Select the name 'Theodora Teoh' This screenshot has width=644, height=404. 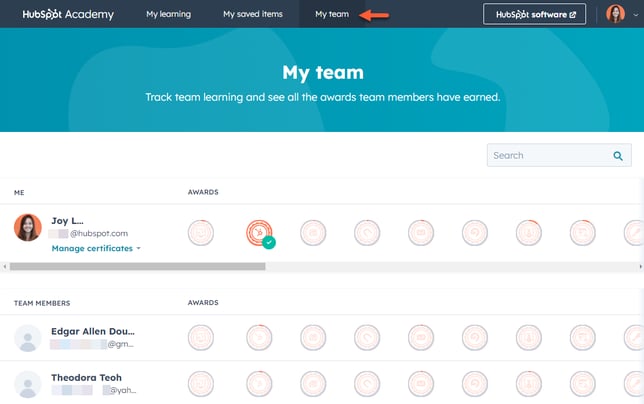[x=86, y=377]
